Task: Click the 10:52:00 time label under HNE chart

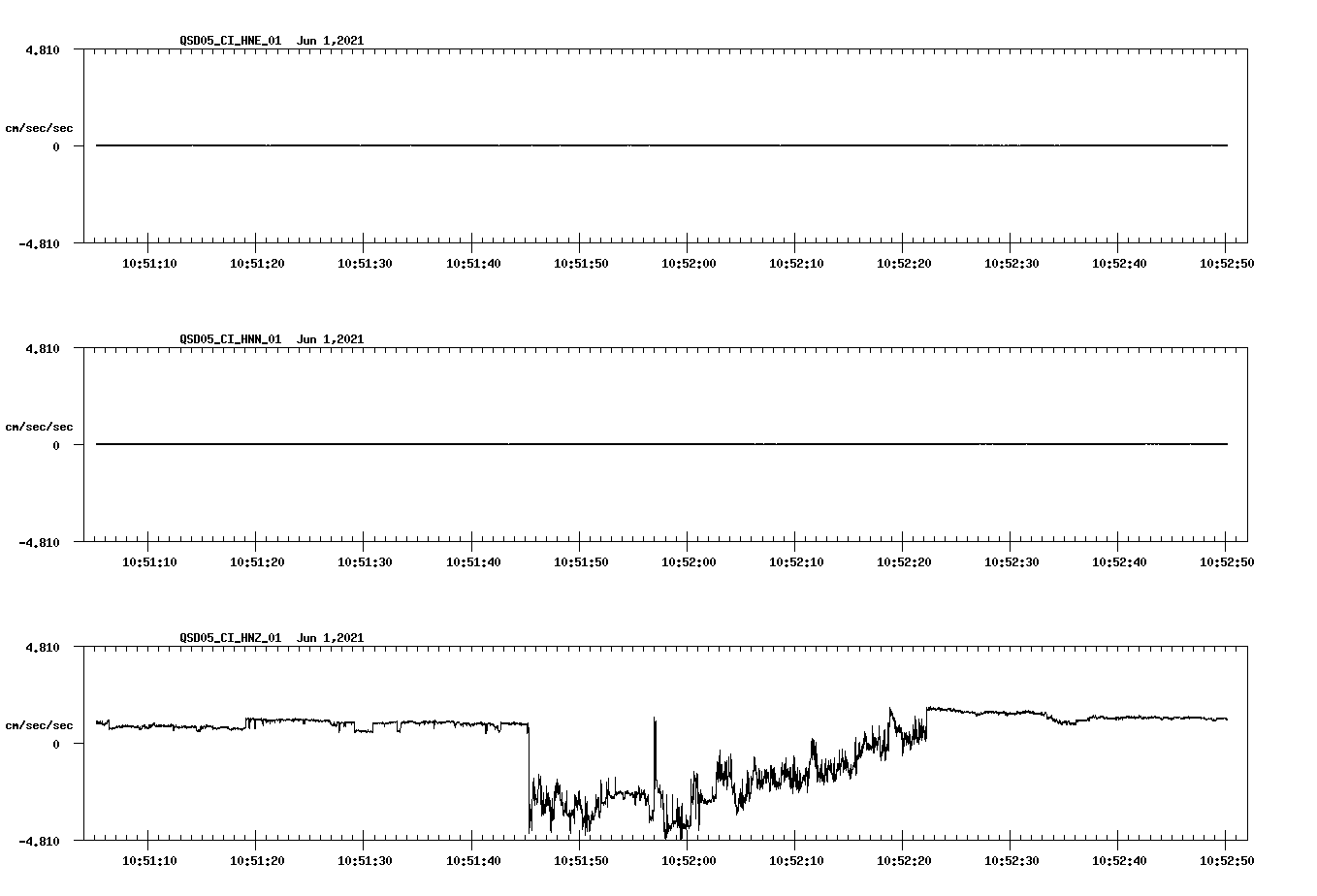Action: pyautogui.click(x=689, y=264)
